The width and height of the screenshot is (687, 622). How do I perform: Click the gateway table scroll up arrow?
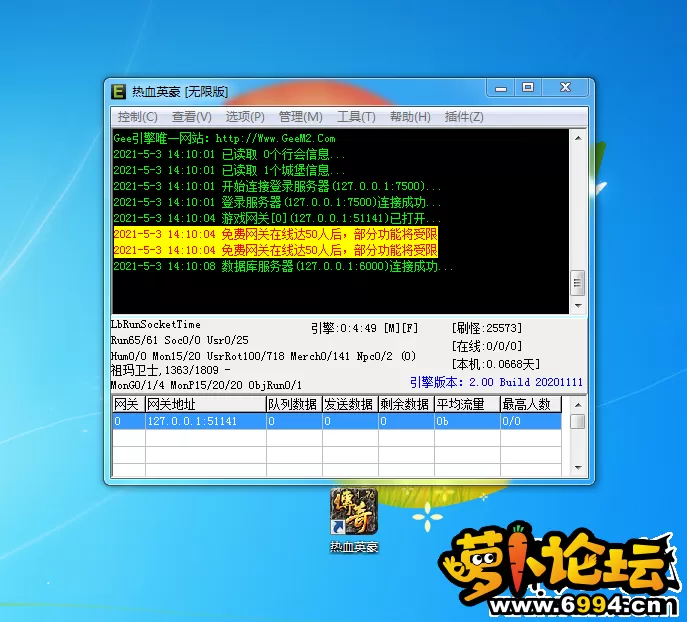578,405
